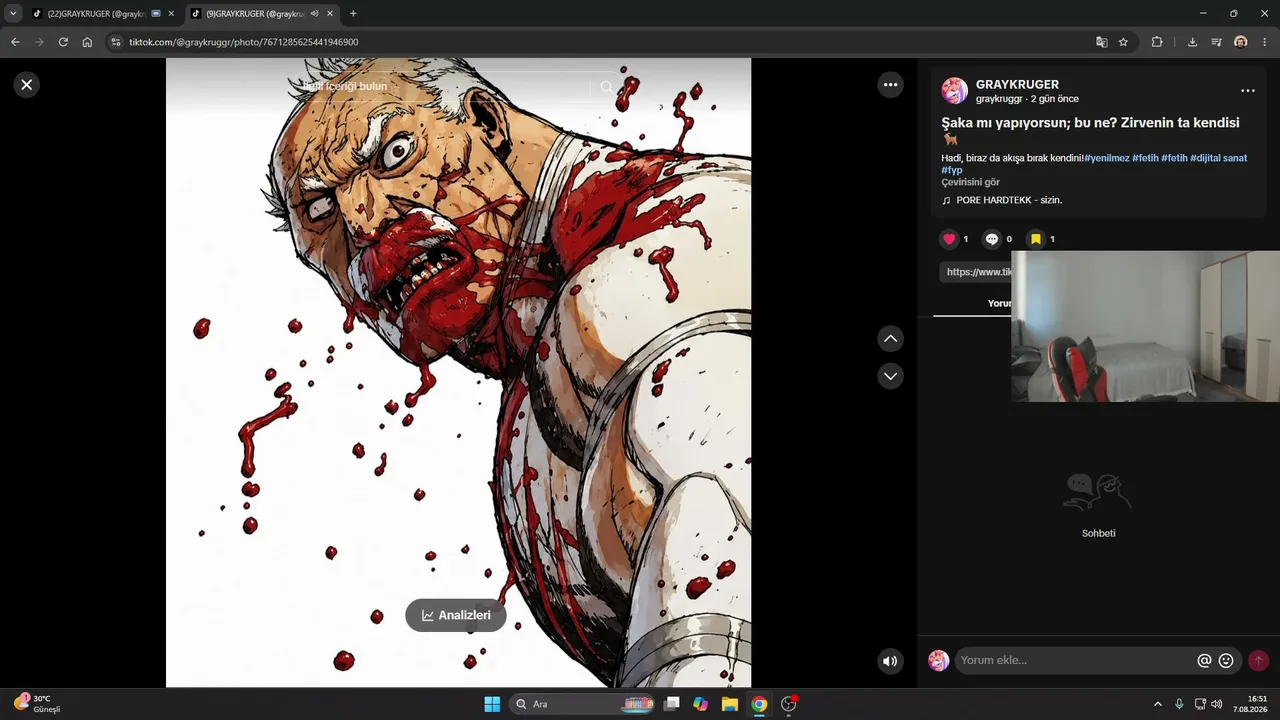Image resolution: width=1280 pixels, height=720 pixels.
Task: Go to the next post with the down arrow
Action: tap(890, 376)
